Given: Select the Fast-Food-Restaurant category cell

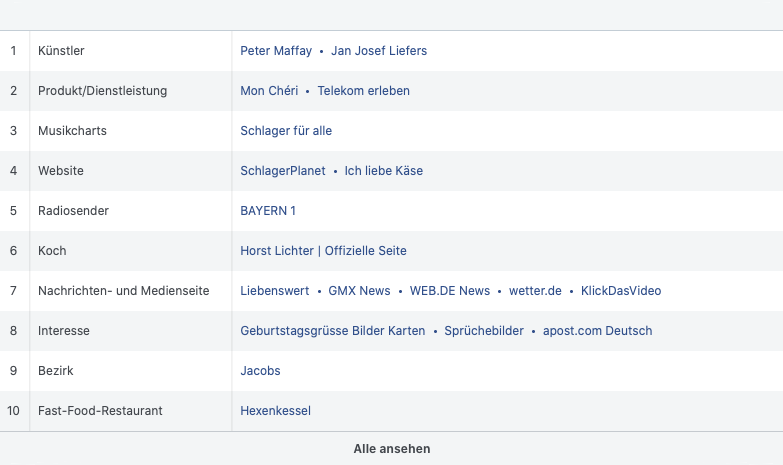Looking at the screenshot, I should pyautogui.click(x=131, y=411).
